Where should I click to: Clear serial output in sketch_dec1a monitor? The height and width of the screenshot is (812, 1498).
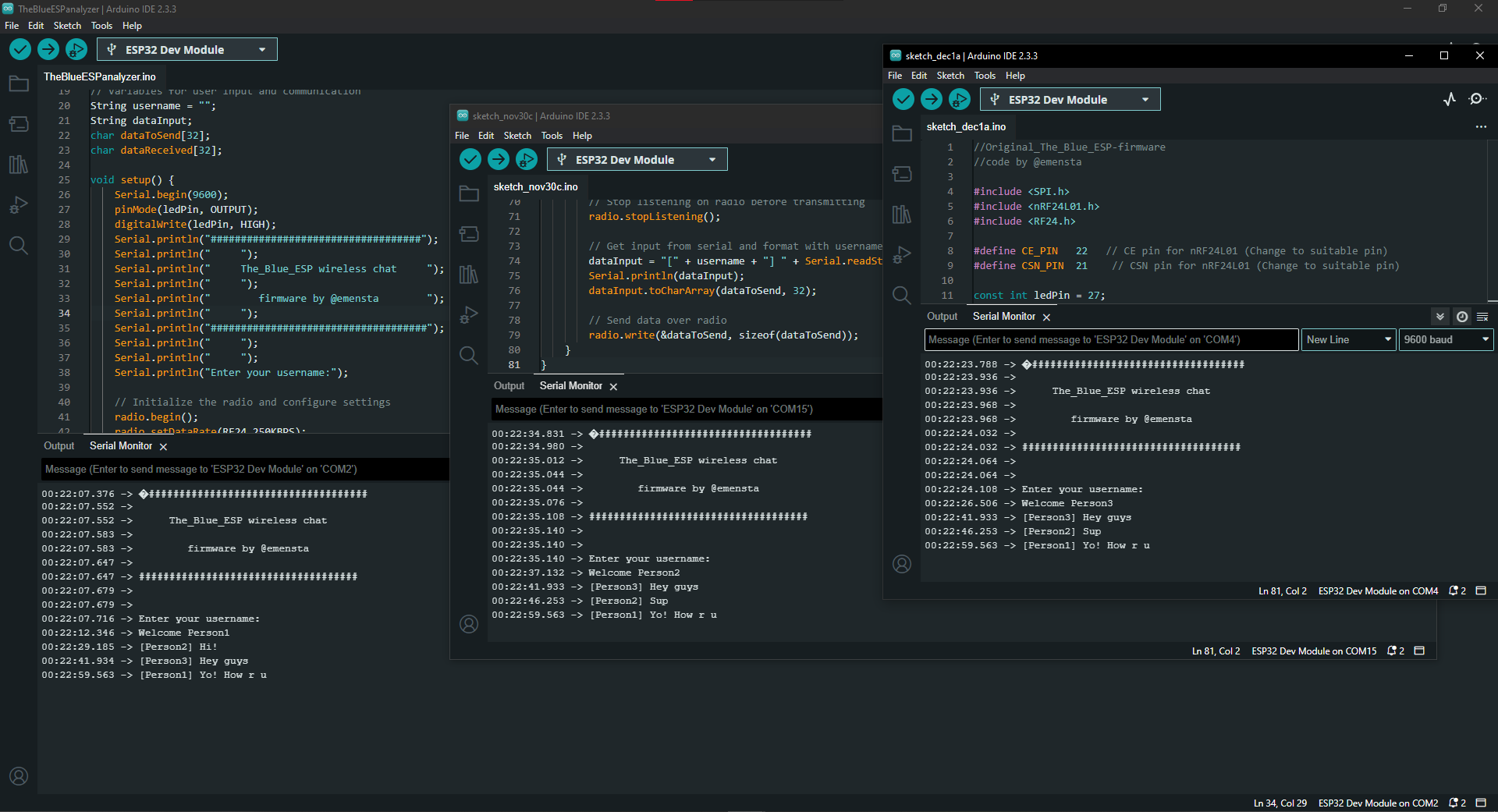pos(1482,317)
